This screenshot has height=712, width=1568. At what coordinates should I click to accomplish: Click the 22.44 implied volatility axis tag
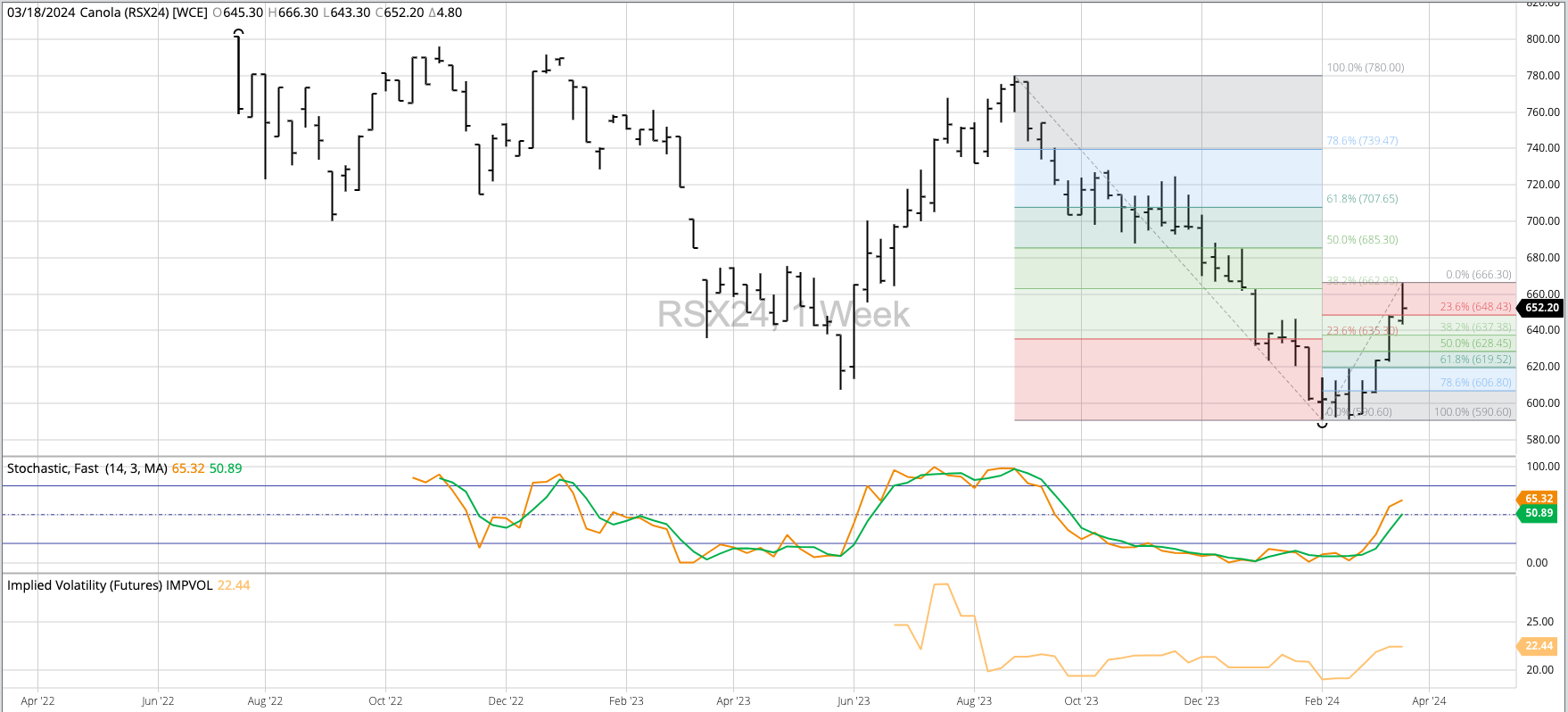(1539, 646)
